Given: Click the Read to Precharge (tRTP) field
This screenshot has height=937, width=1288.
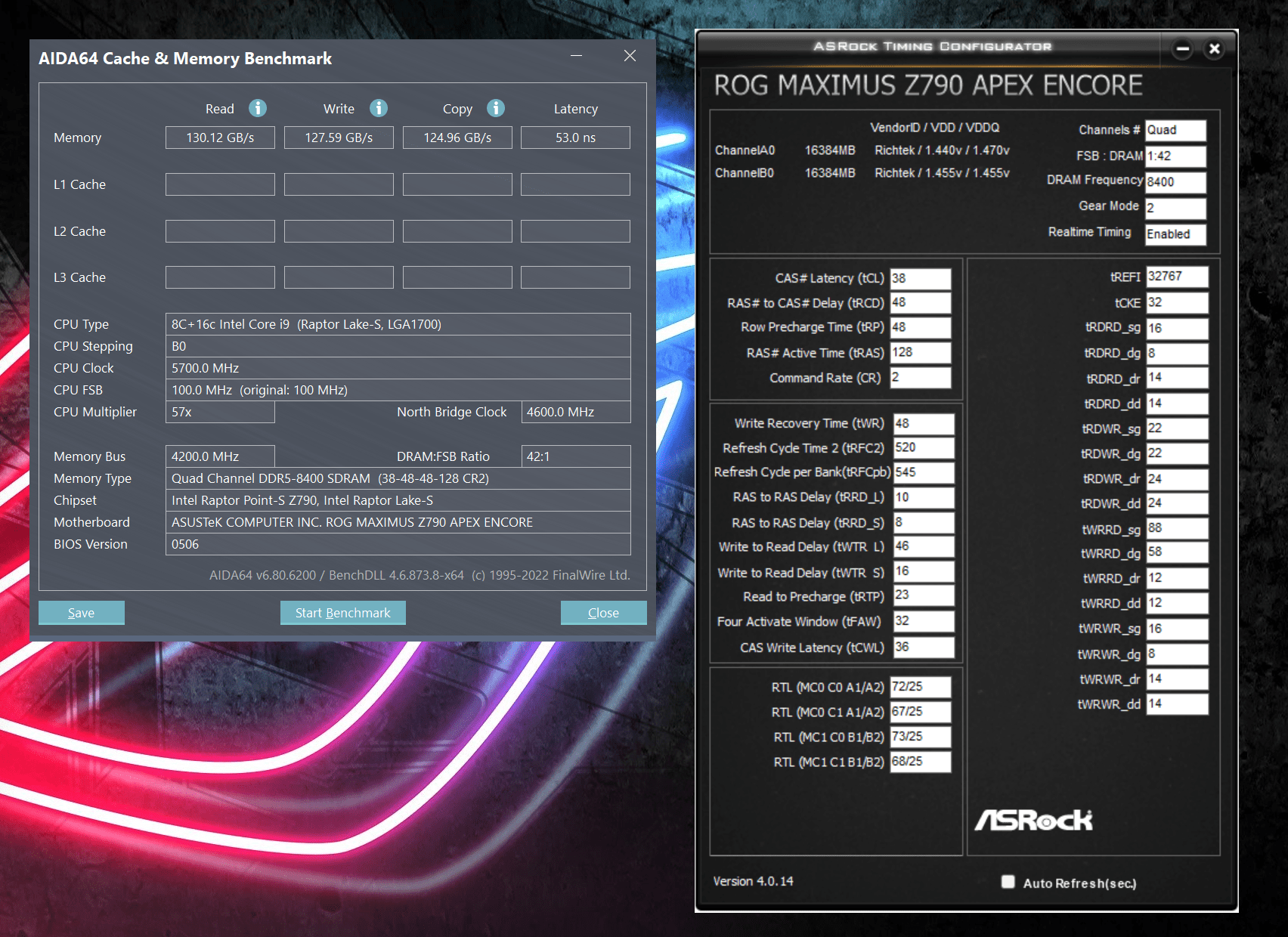Looking at the screenshot, I should [x=924, y=595].
